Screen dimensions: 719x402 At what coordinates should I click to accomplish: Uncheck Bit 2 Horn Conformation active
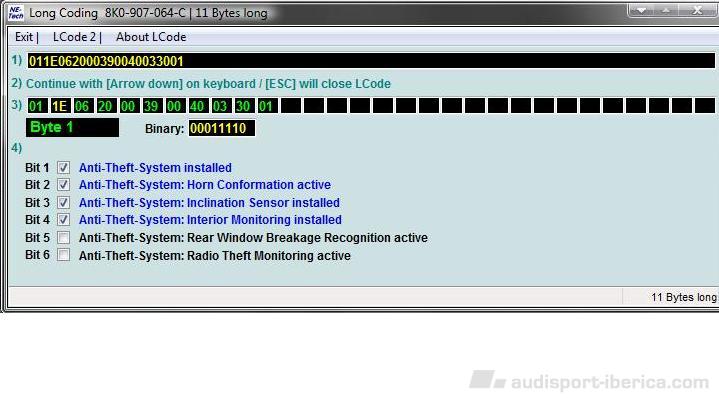[63, 185]
